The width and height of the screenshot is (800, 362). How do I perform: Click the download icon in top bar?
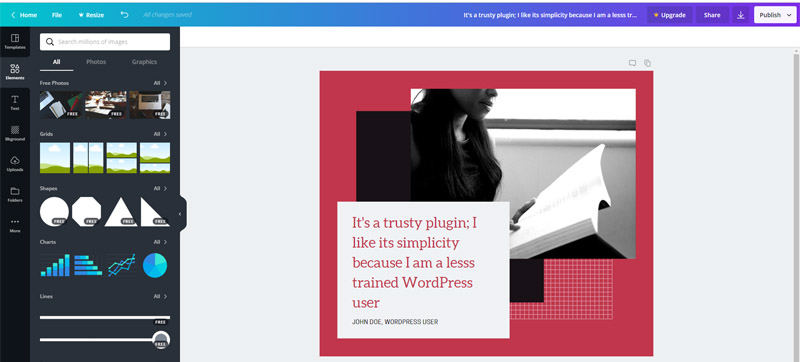[741, 15]
